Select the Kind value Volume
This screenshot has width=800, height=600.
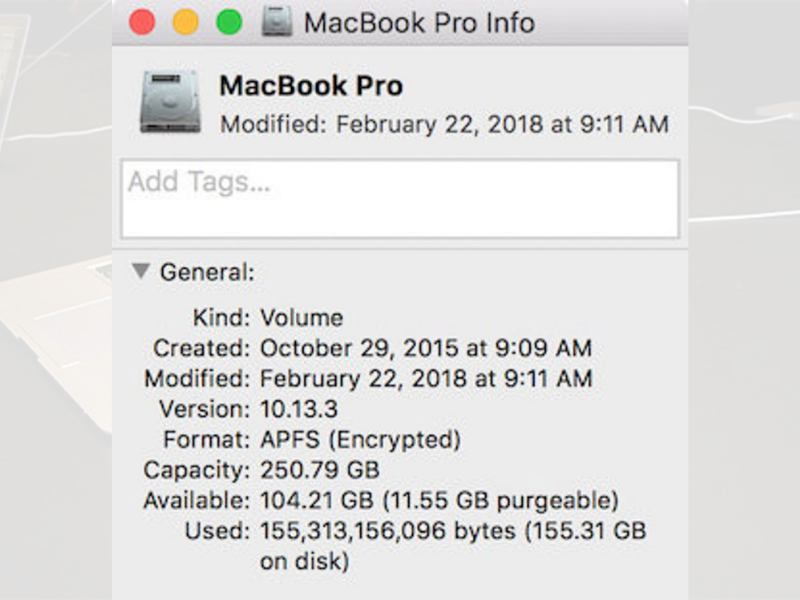[x=302, y=318]
